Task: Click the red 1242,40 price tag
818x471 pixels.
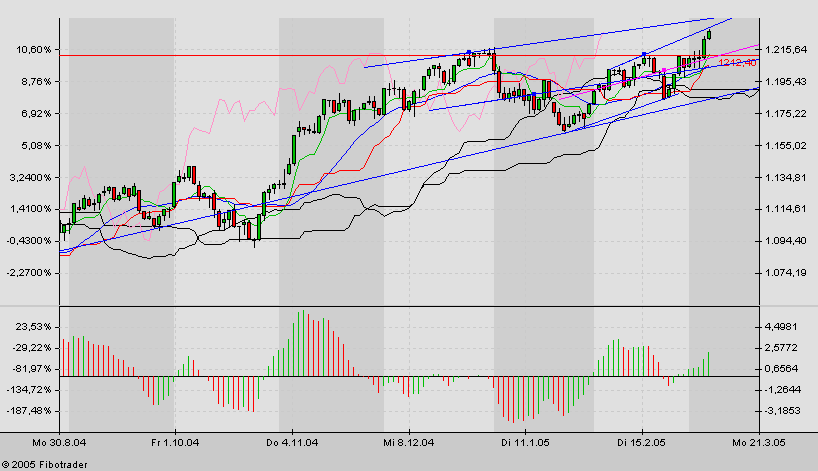Action: [x=735, y=62]
